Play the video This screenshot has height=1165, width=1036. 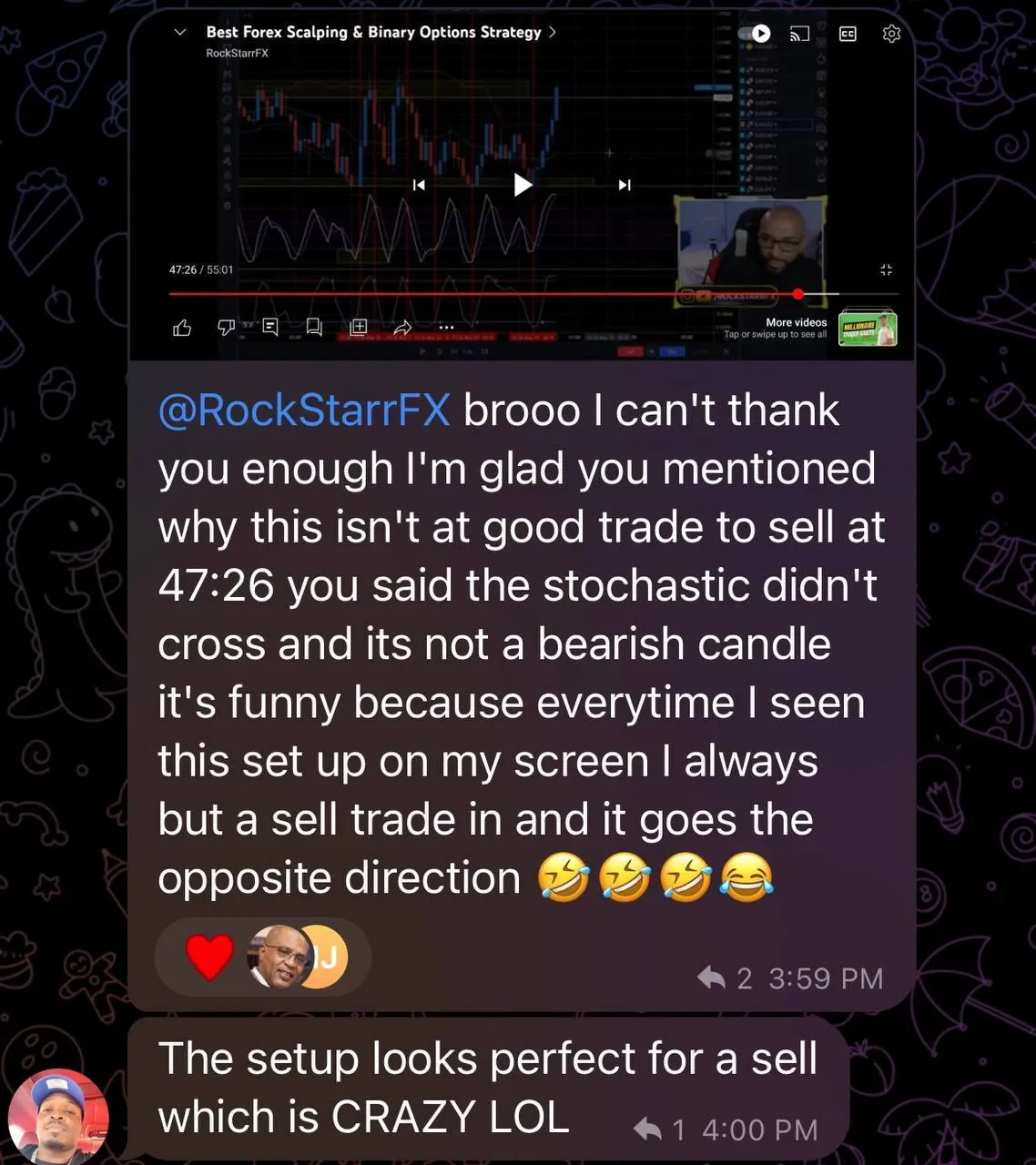(x=522, y=185)
